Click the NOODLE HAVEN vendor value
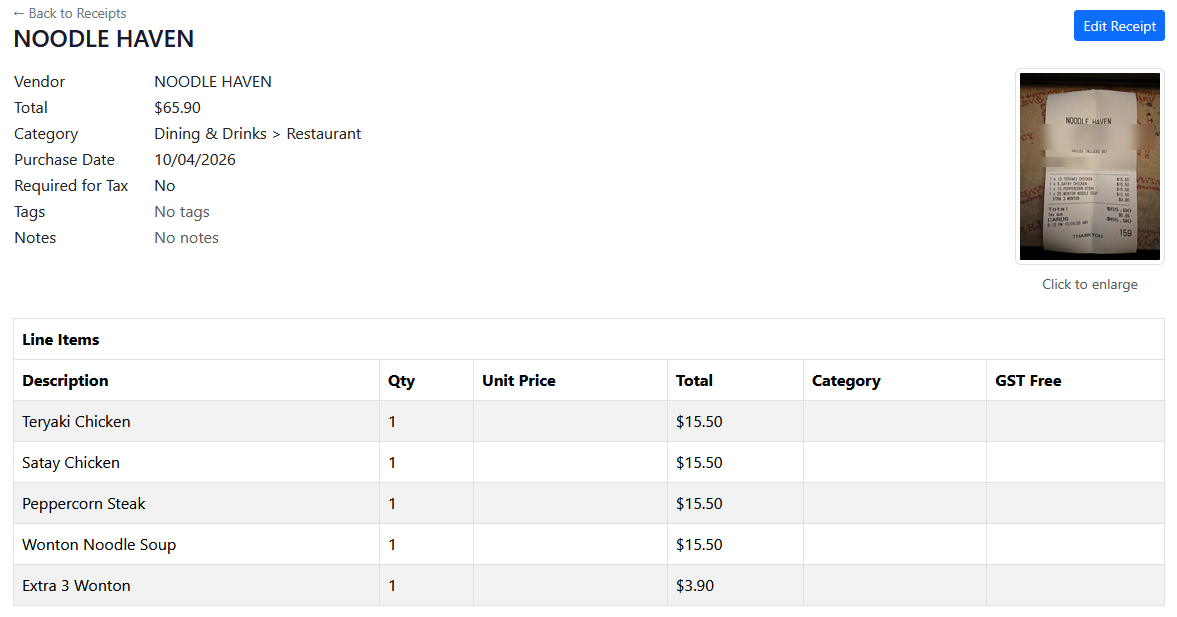 [213, 81]
